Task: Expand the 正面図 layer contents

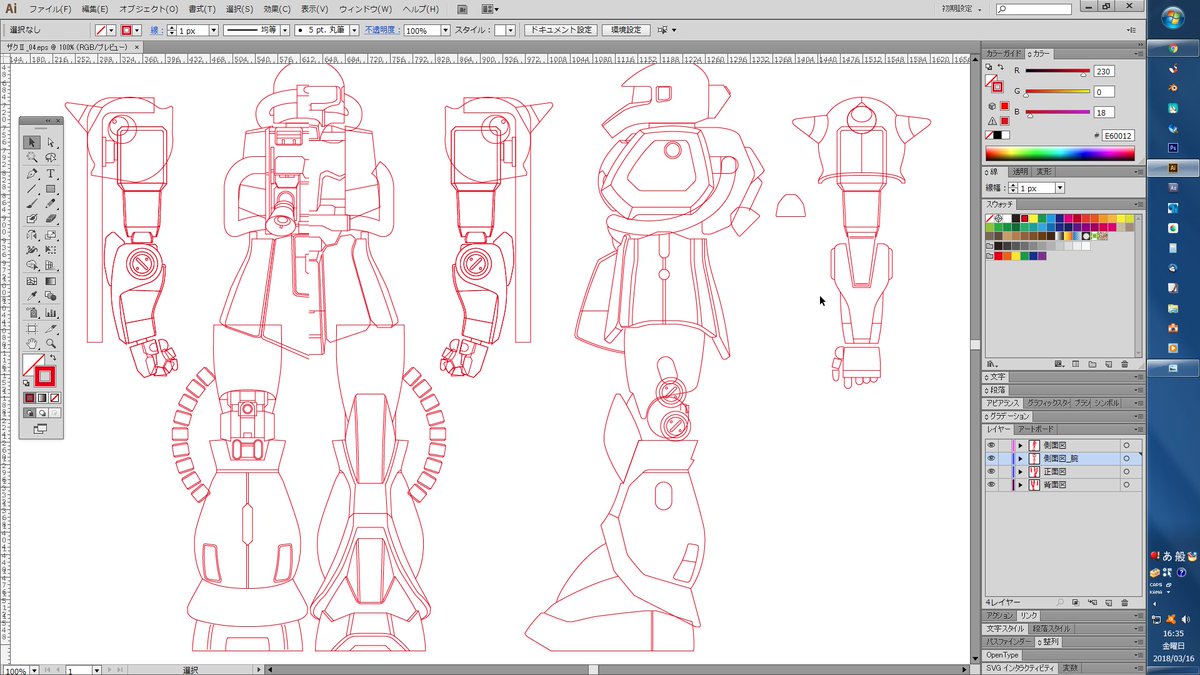Action: pos(1020,471)
